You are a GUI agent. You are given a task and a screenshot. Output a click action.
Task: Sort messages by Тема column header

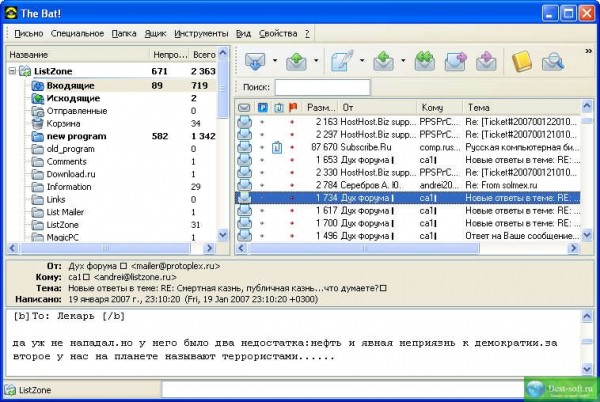[522, 107]
